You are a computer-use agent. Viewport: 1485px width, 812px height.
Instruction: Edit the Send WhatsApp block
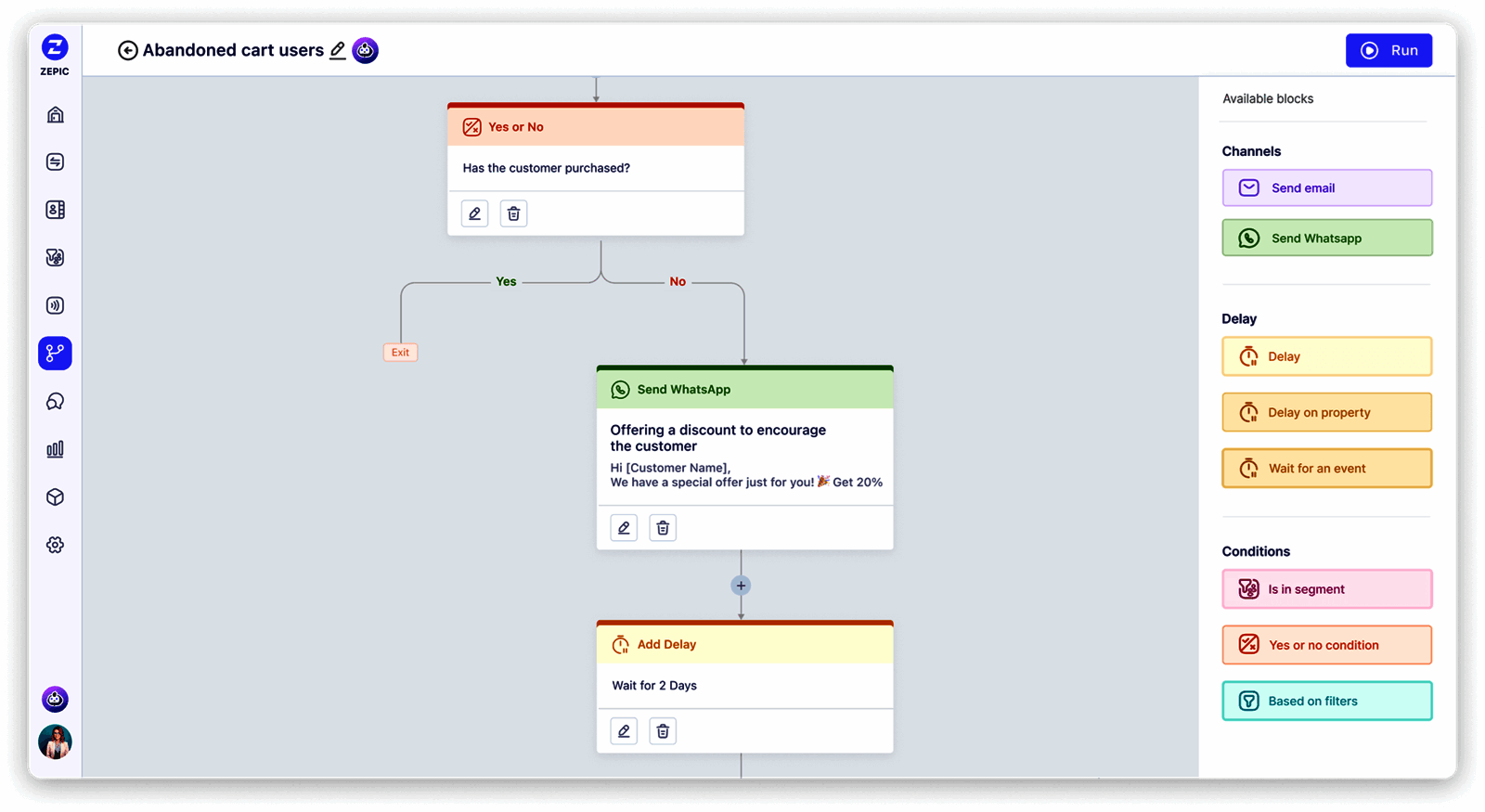tap(624, 528)
